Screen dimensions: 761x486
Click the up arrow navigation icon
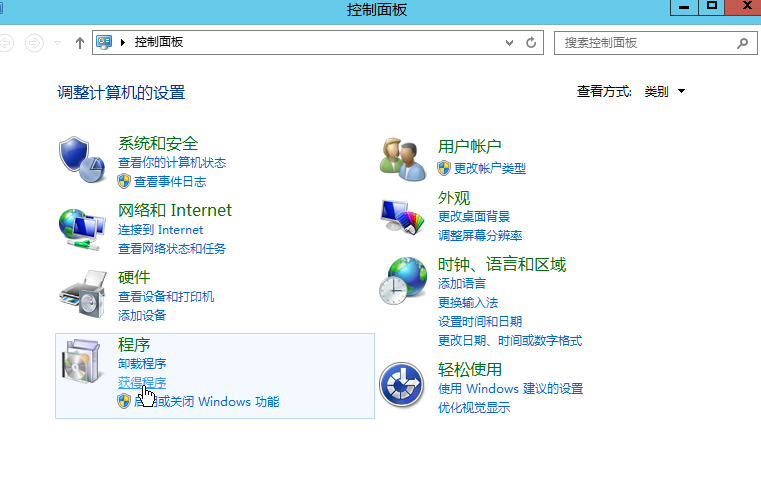click(80, 43)
